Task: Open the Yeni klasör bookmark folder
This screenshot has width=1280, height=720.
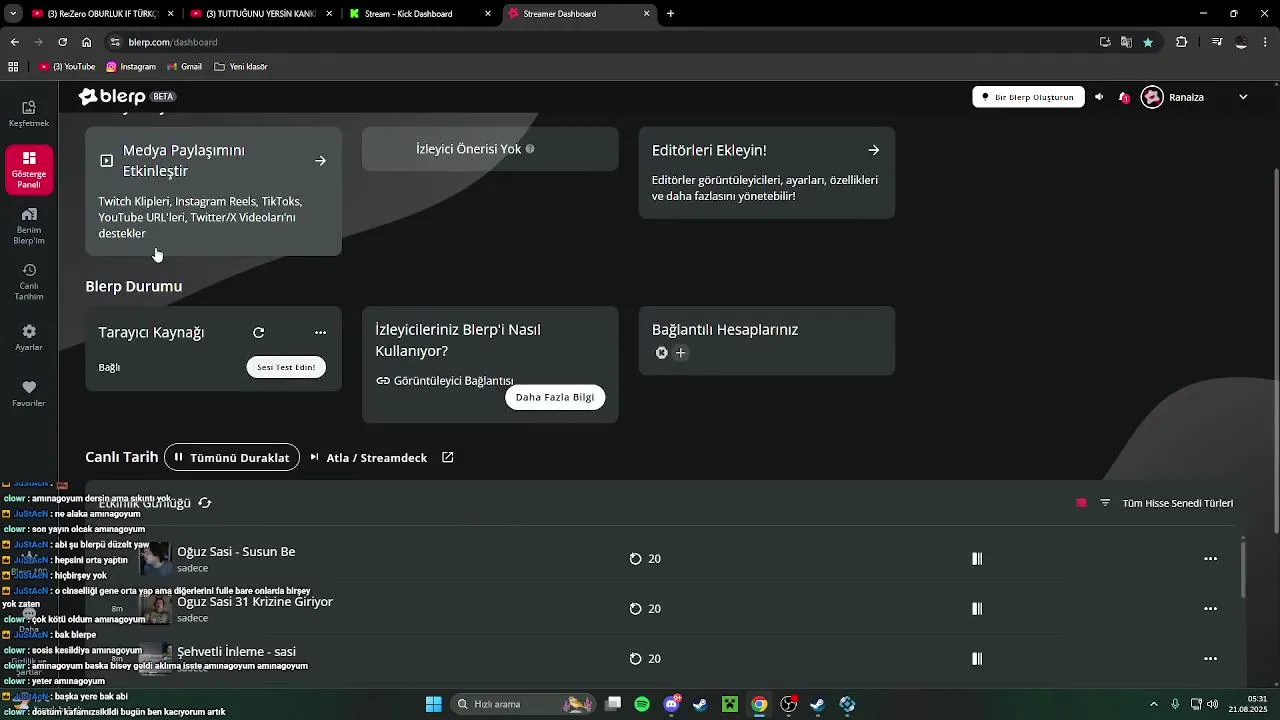Action: tap(241, 67)
